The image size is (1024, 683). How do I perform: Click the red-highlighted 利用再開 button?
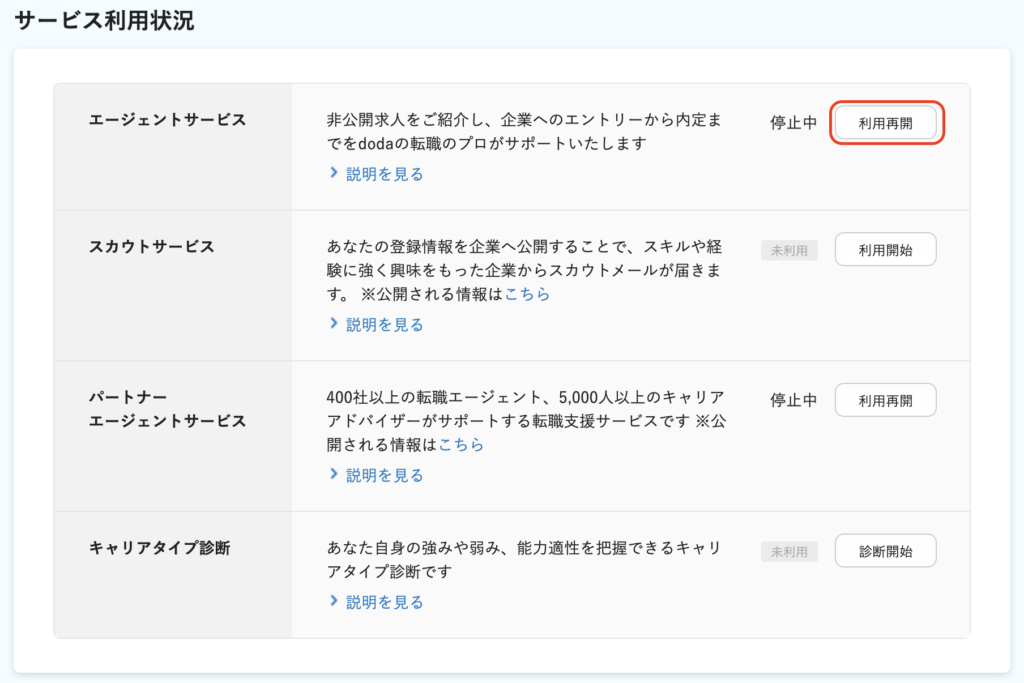(885, 121)
